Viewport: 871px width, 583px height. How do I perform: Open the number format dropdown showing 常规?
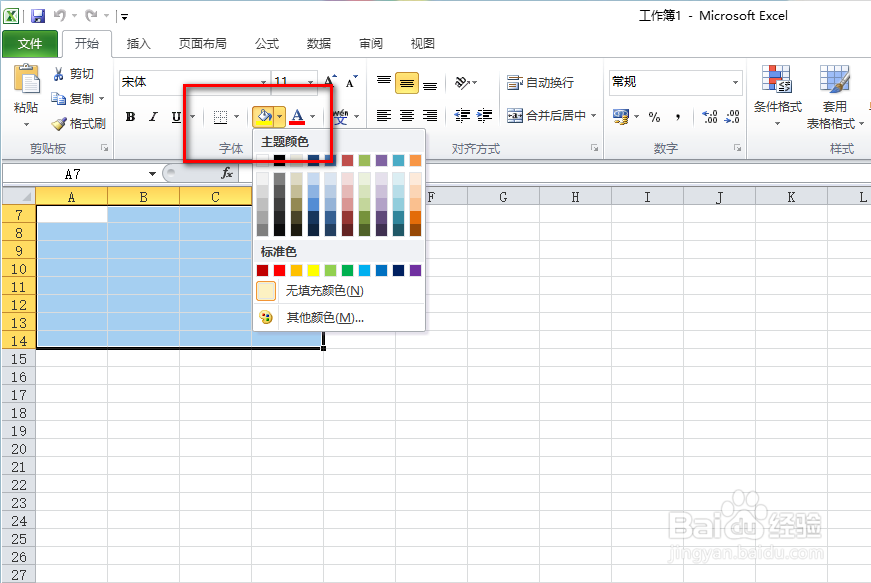(733, 81)
